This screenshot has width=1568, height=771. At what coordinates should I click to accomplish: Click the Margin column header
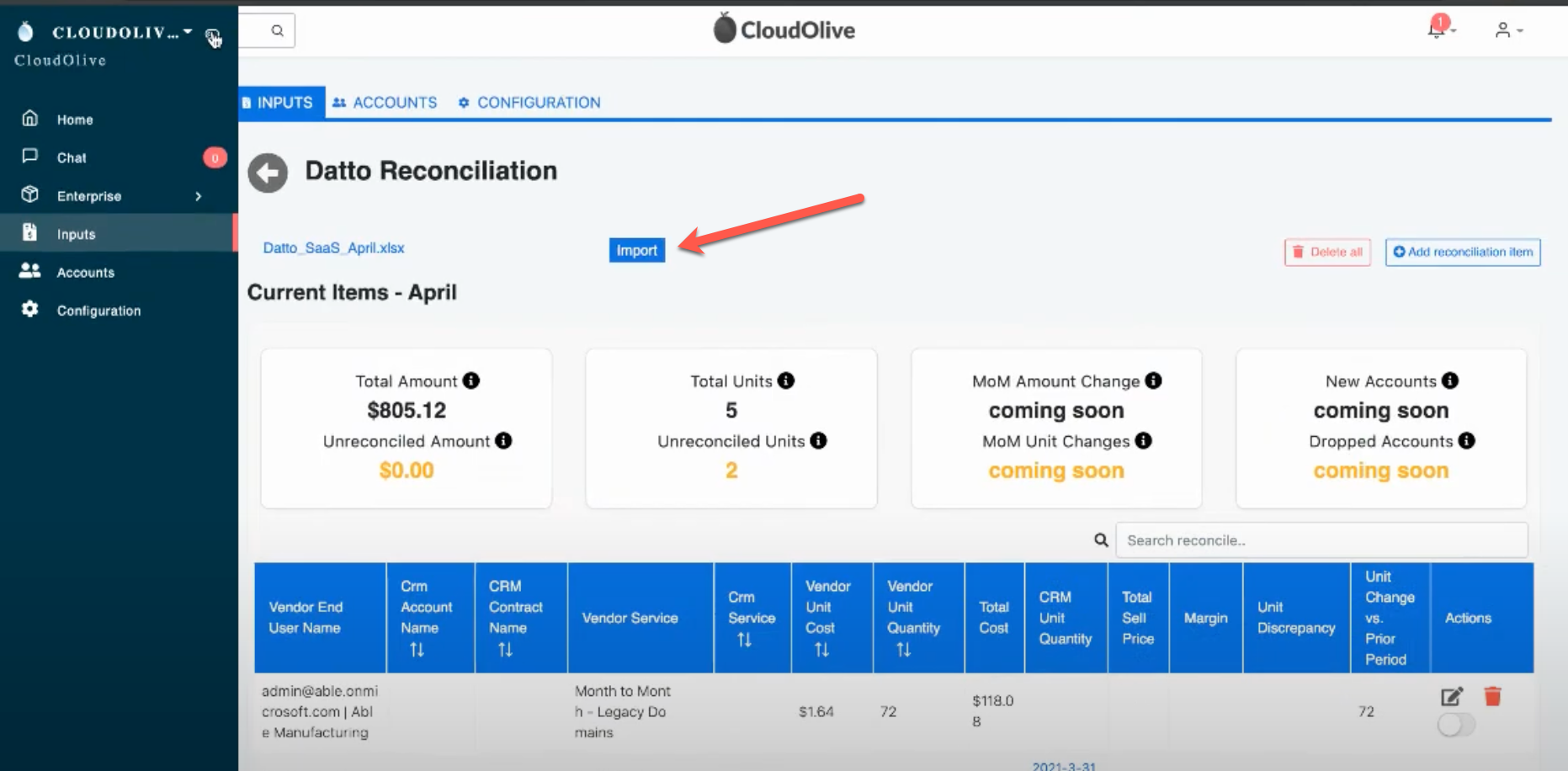pos(1205,618)
